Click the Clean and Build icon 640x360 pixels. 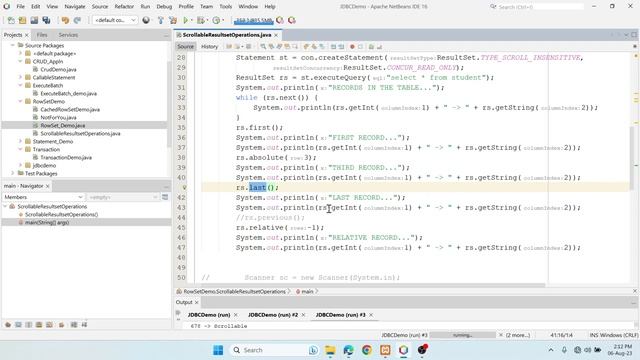pos(173,20)
